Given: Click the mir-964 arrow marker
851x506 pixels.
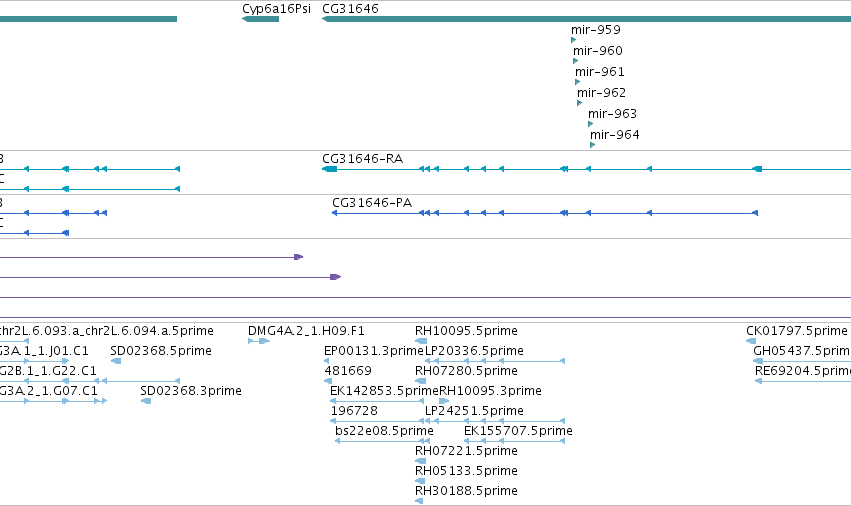Looking at the screenshot, I should pyautogui.click(x=592, y=145).
